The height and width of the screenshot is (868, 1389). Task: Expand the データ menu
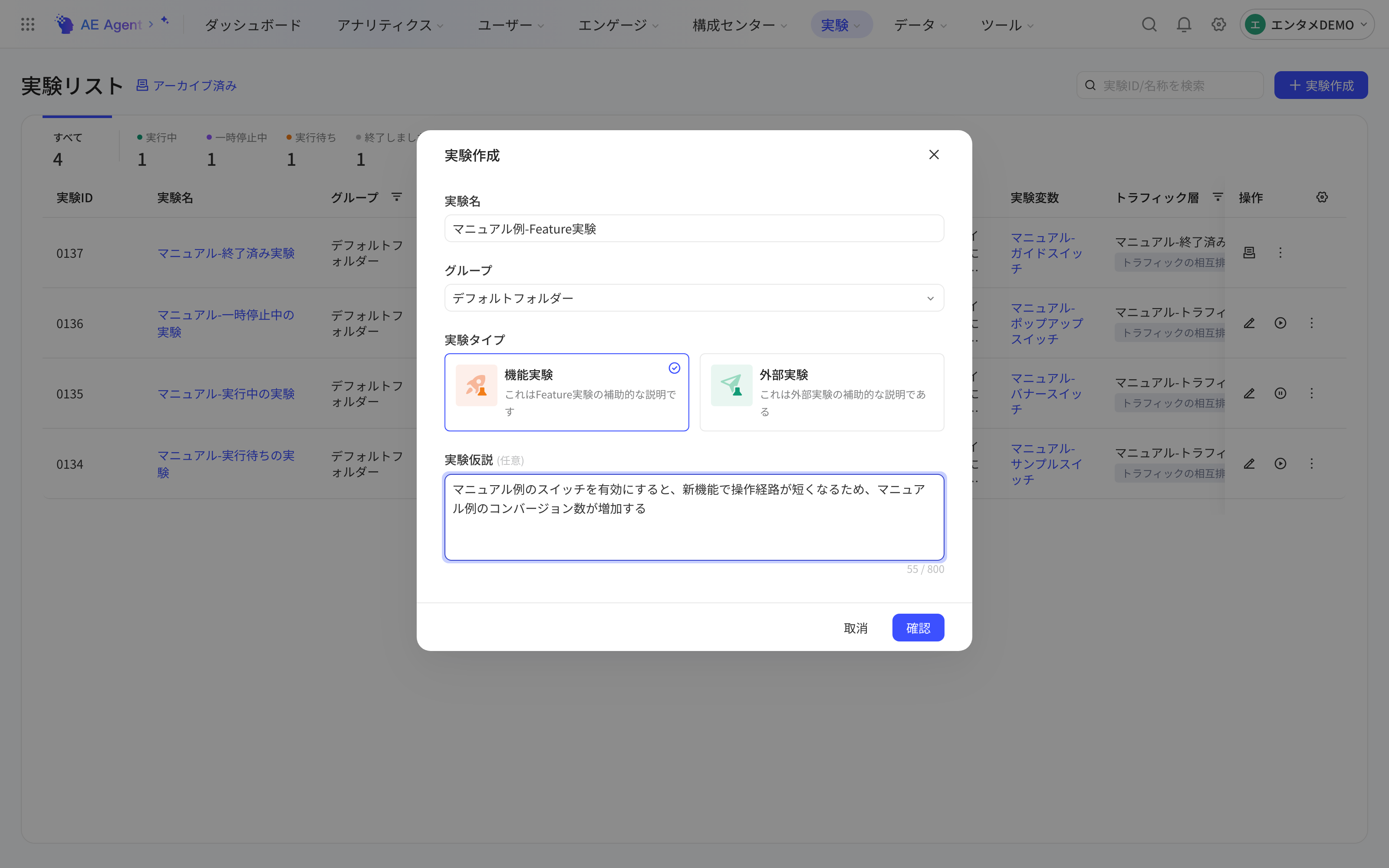(920, 25)
